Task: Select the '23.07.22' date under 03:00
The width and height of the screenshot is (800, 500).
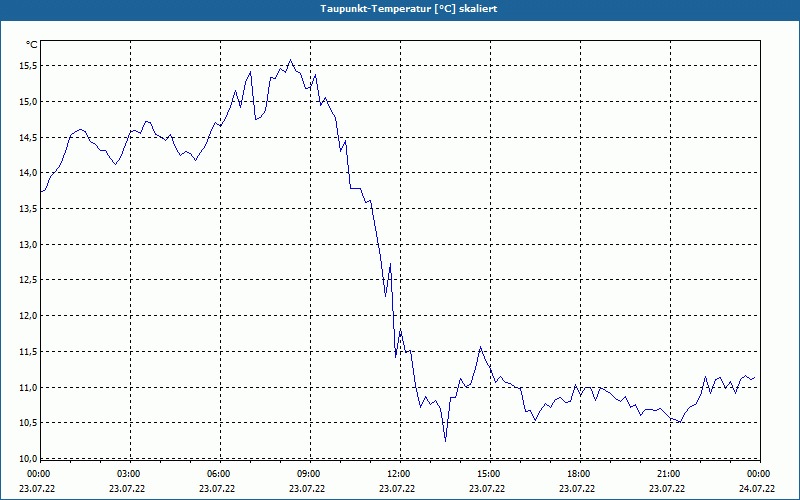Action: [127, 488]
